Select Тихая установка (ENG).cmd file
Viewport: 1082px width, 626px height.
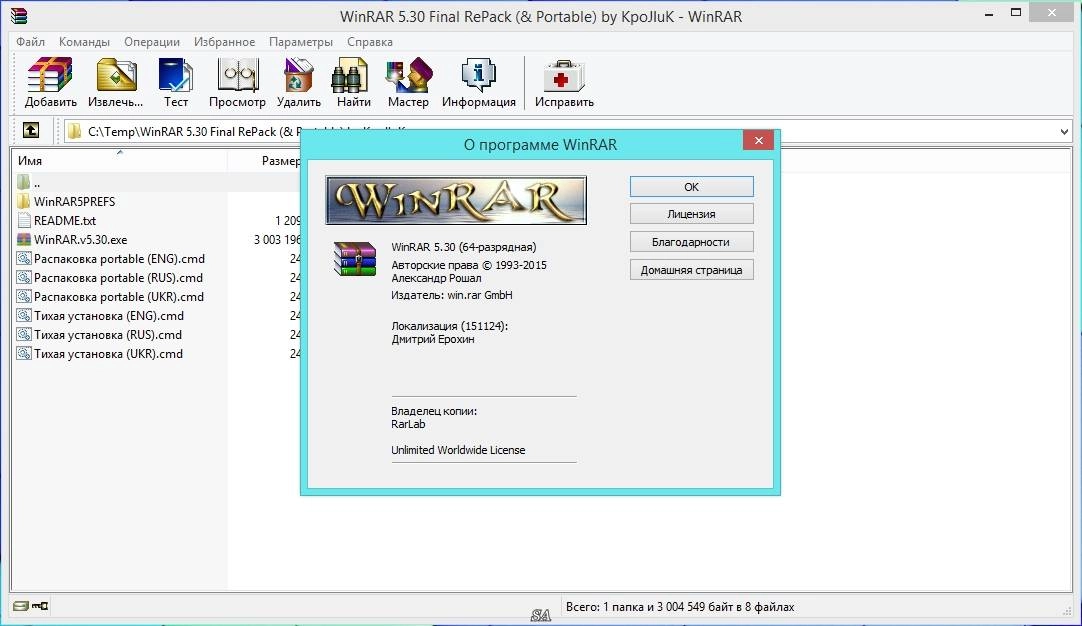coord(100,315)
